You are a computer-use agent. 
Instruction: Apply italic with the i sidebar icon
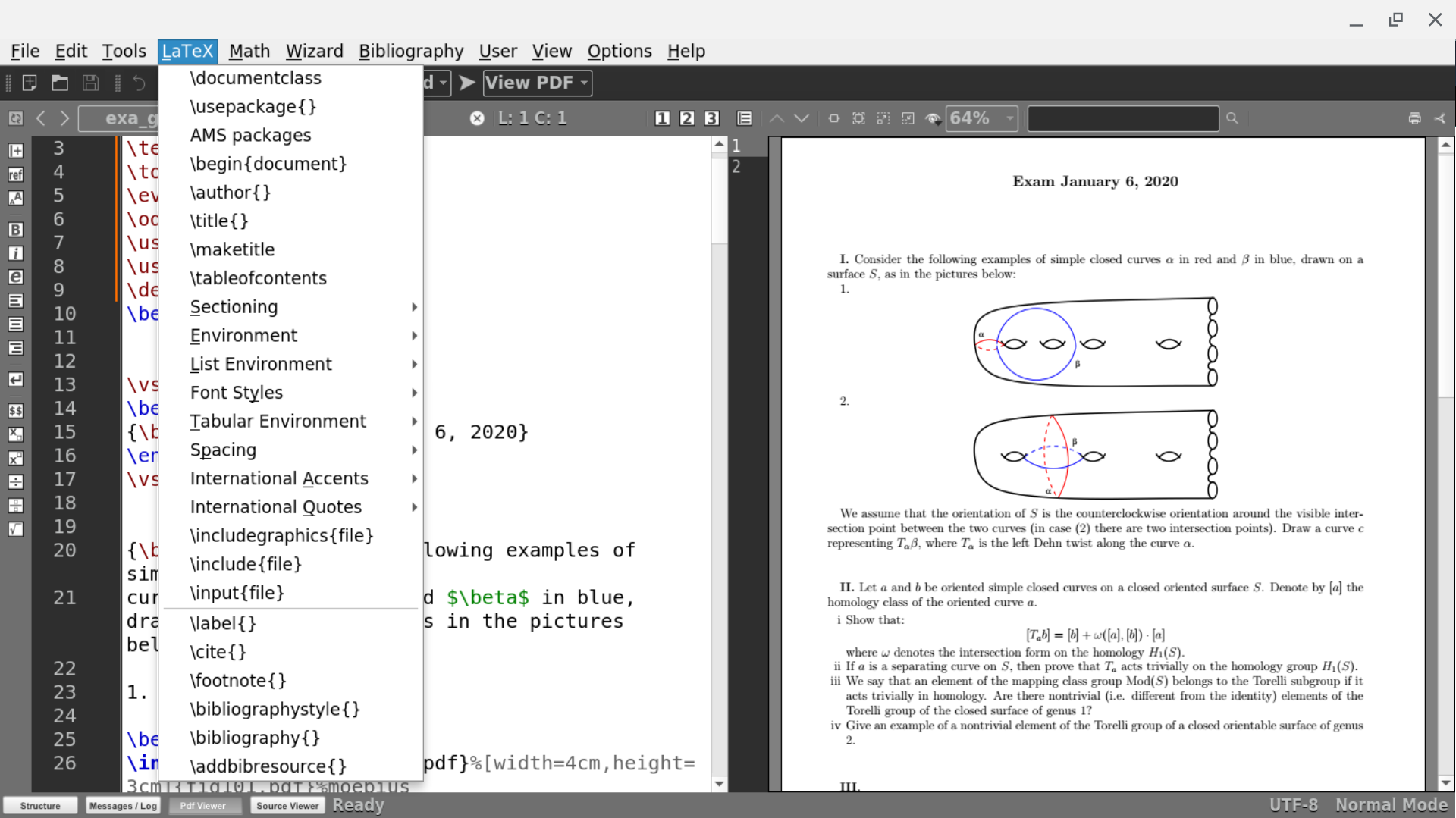[x=15, y=253]
